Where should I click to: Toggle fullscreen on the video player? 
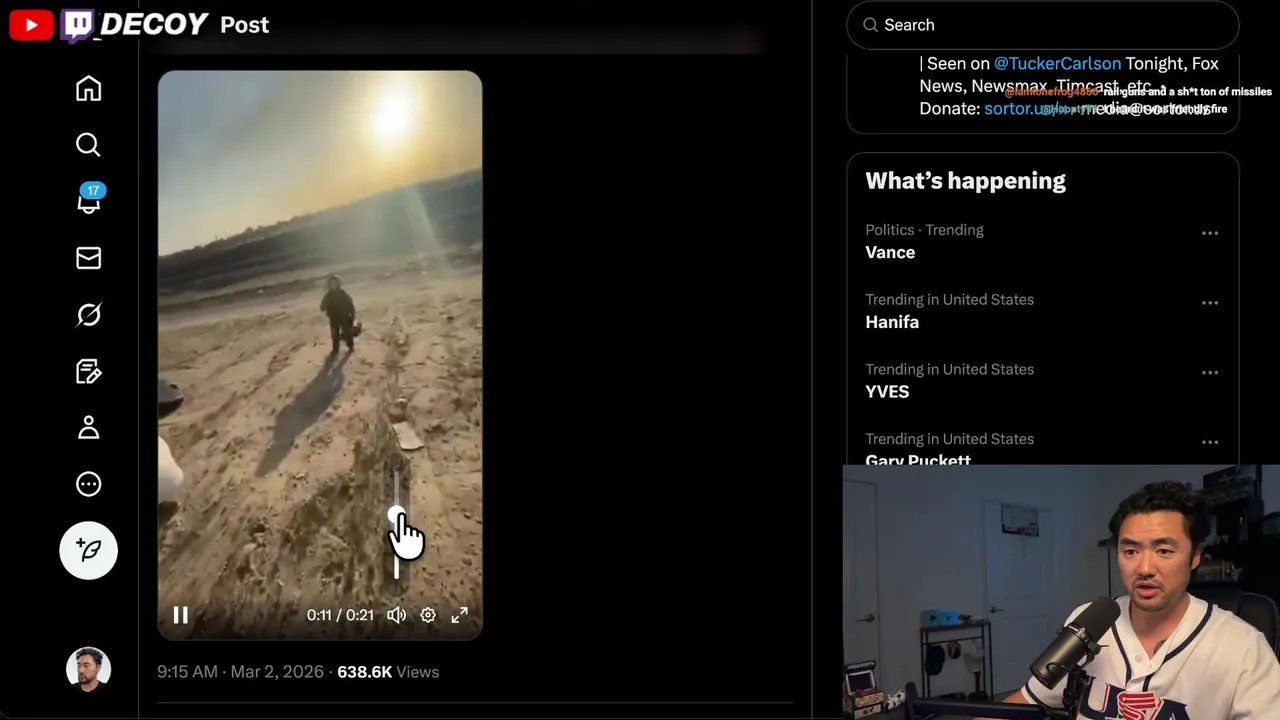coord(459,615)
